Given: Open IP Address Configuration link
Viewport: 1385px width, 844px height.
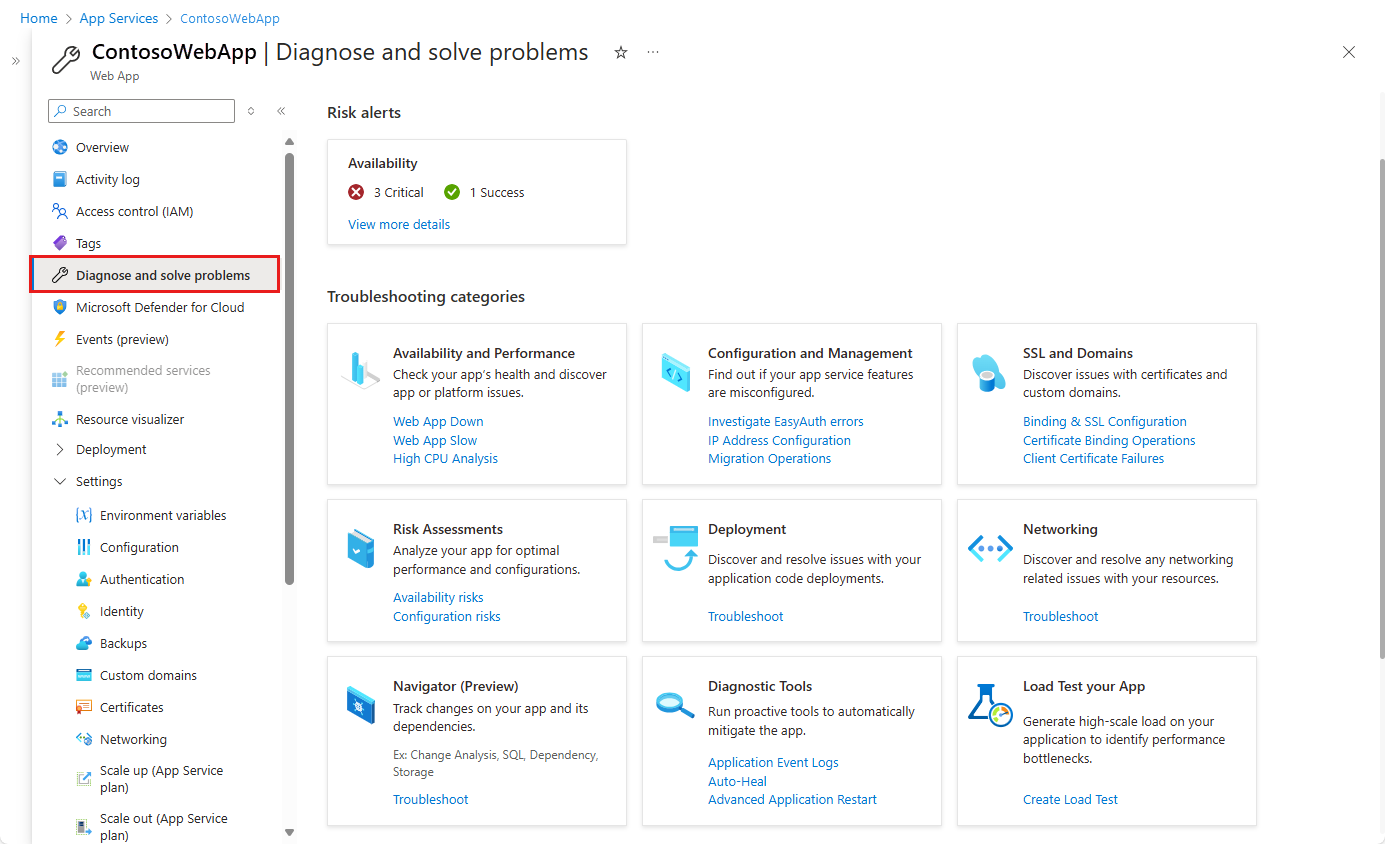Looking at the screenshot, I should pos(779,440).
